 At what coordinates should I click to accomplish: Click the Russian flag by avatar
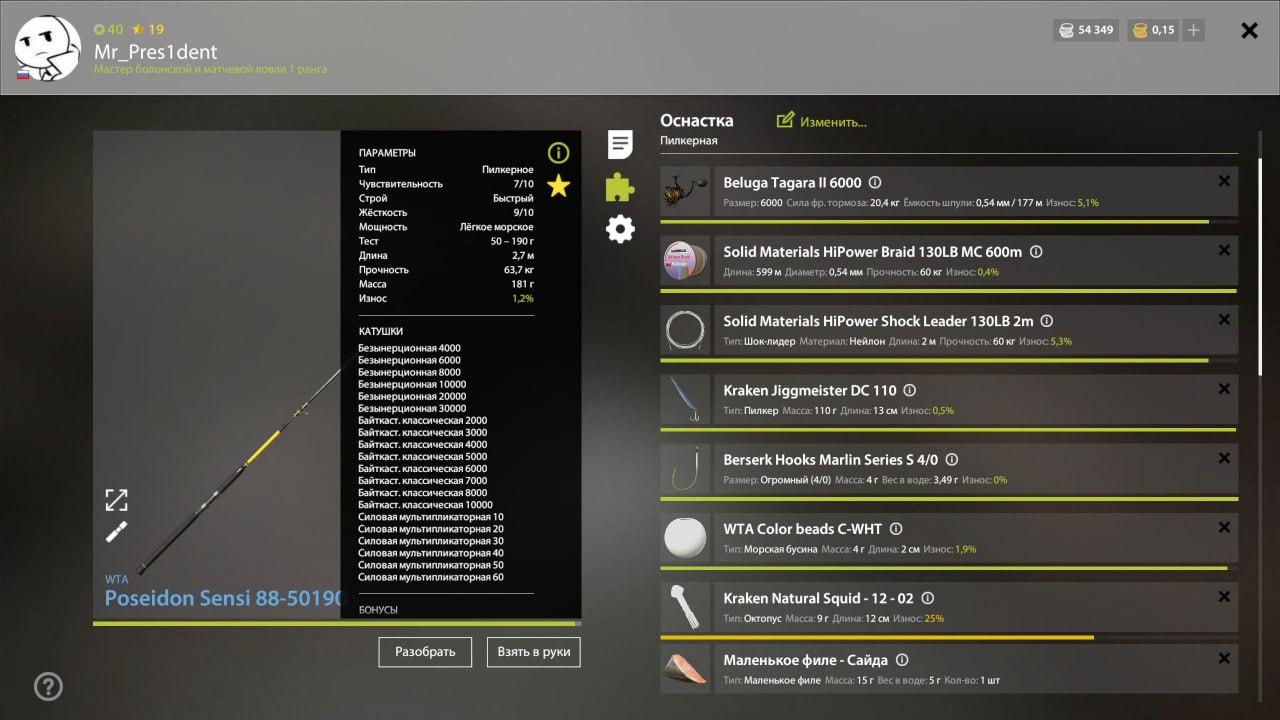pyautogui.click(x=22, y=74)
